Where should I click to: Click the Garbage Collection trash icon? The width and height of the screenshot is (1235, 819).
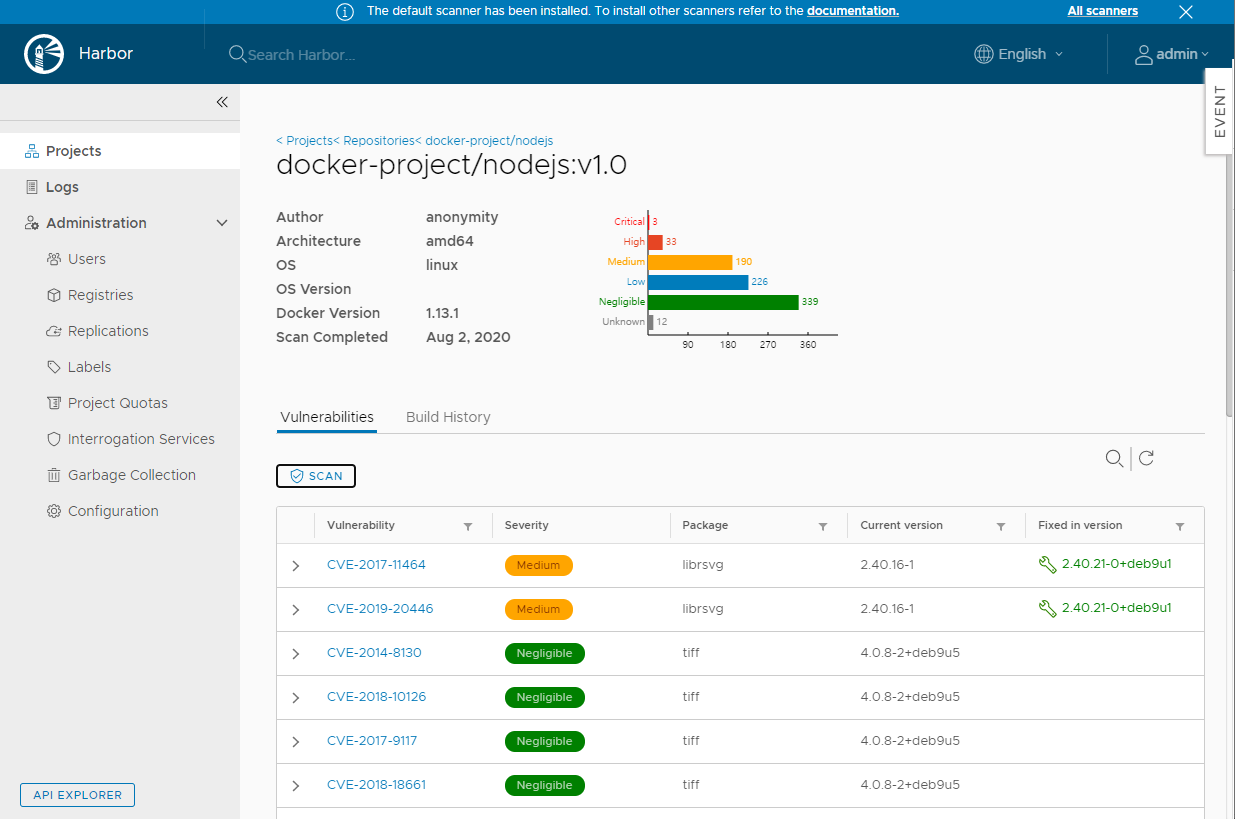tap(54, 475)
